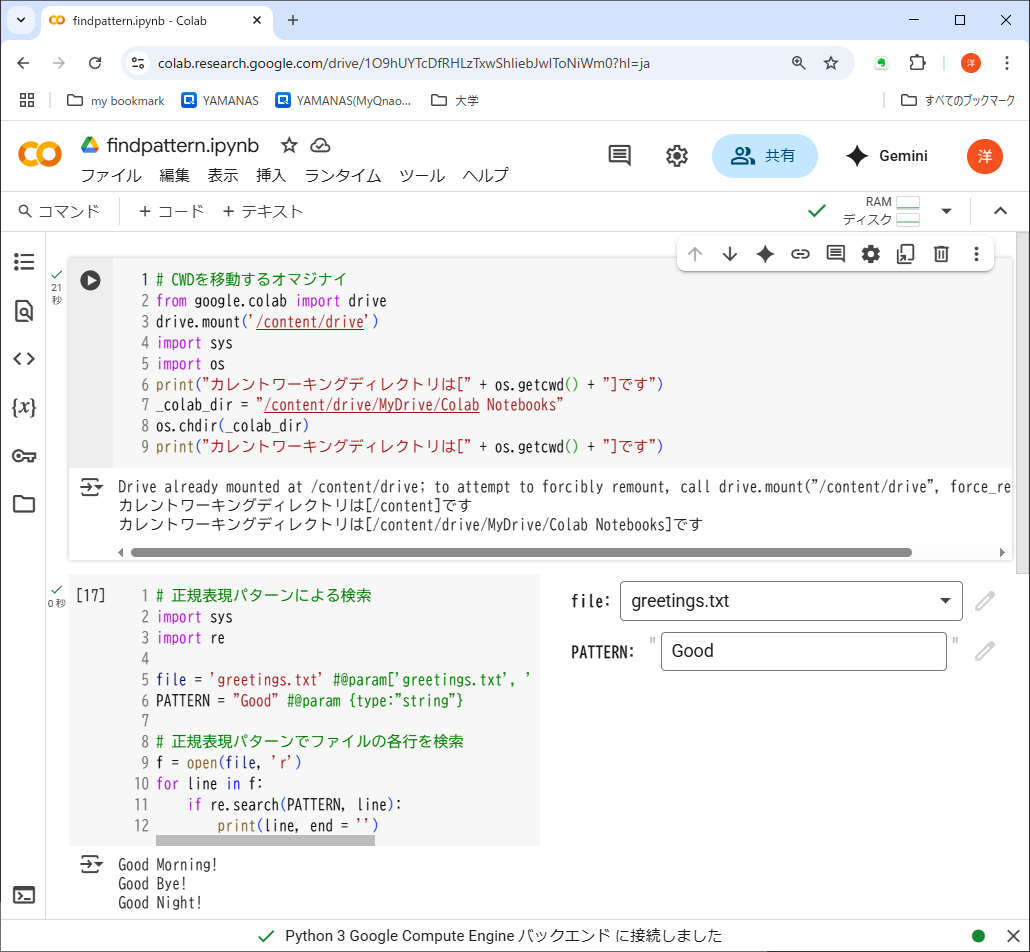Dismiss the connection status bar with X

click(x=1013, y=936)
